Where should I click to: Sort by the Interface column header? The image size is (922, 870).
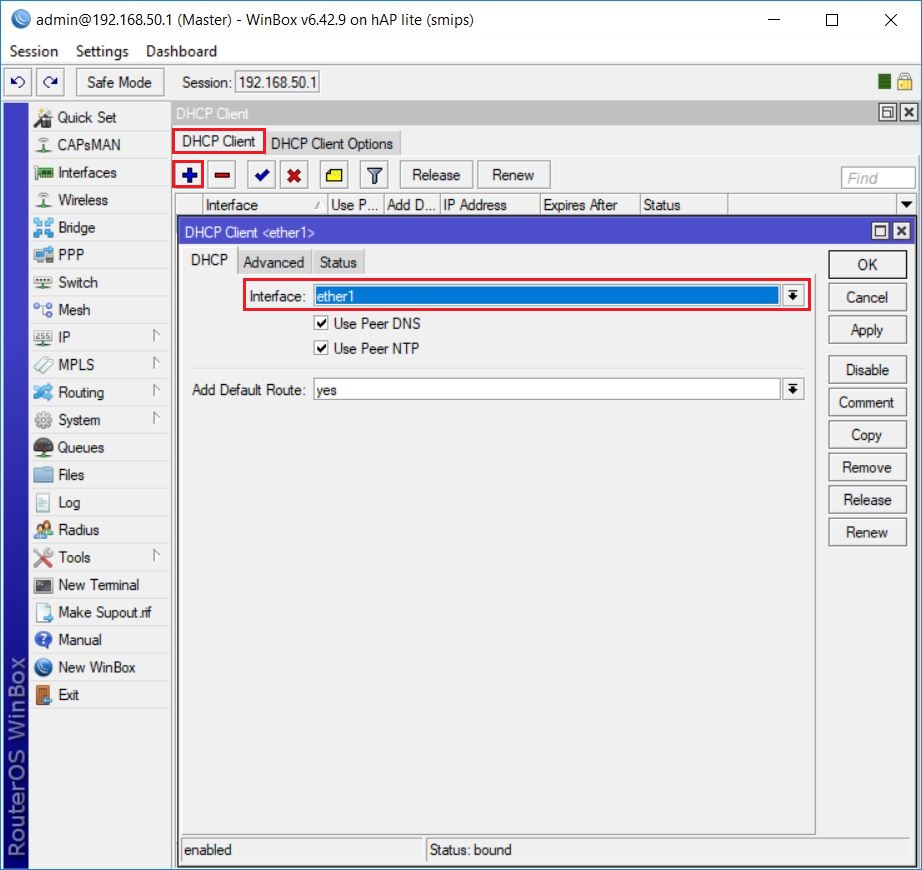pyautogui.click(x=263, y=205)
